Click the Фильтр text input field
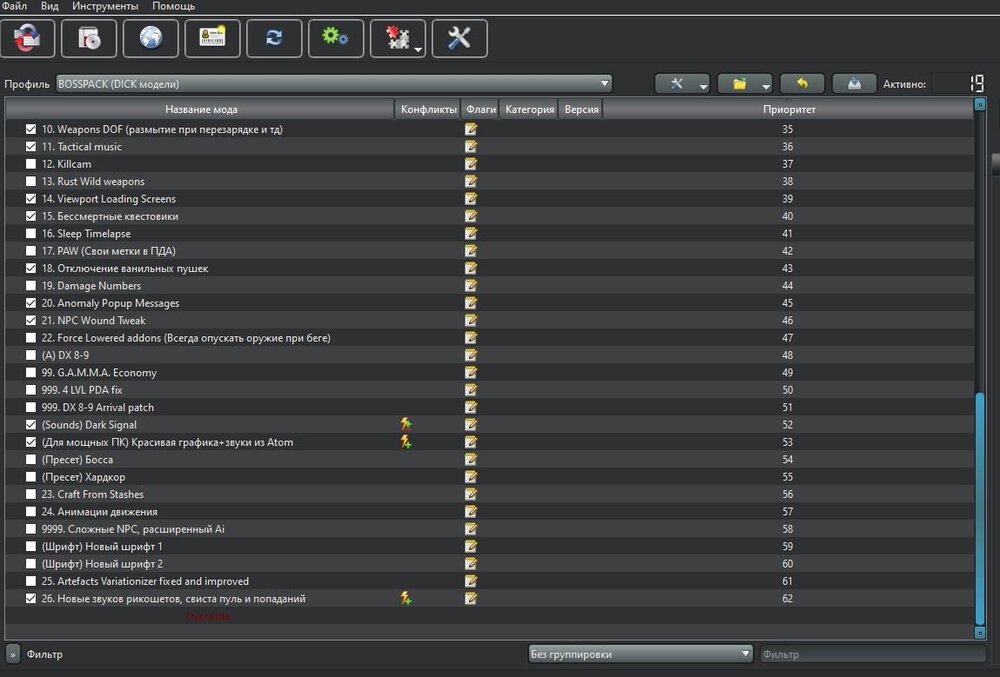This screenshot has width=1000, height=677. 872,654
